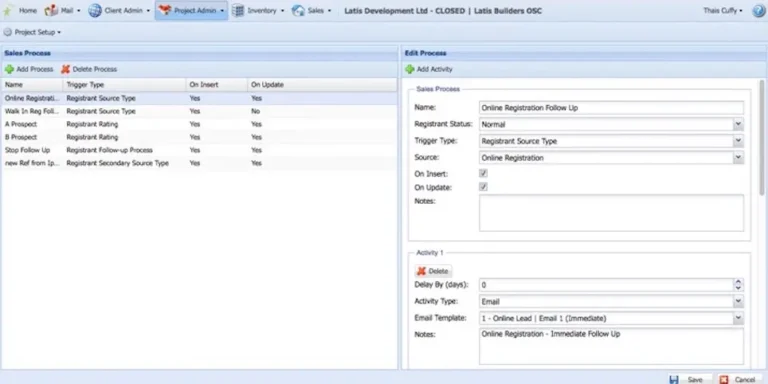This screenshot has width=768, height=384.
Task: Open the Source dropdown arrow
Action: click(x=738, y=158)
